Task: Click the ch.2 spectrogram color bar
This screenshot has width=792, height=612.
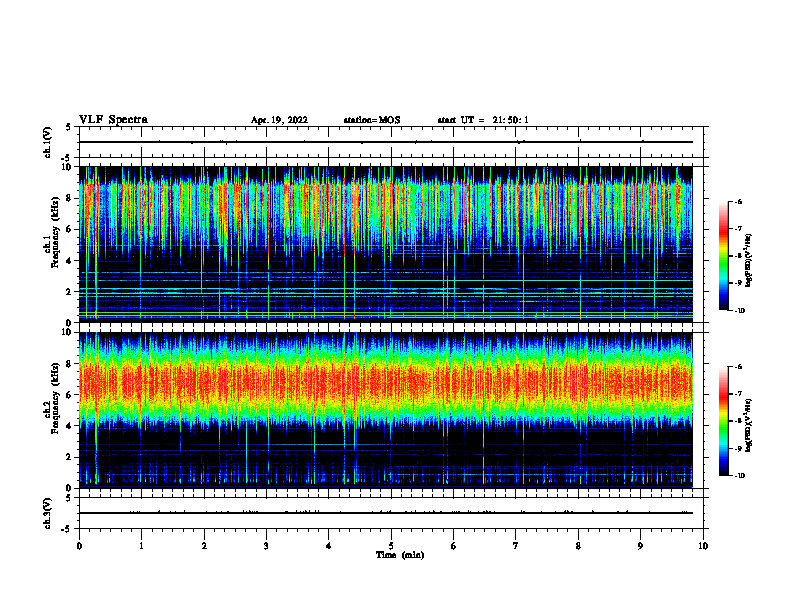Action: [723, 421]
